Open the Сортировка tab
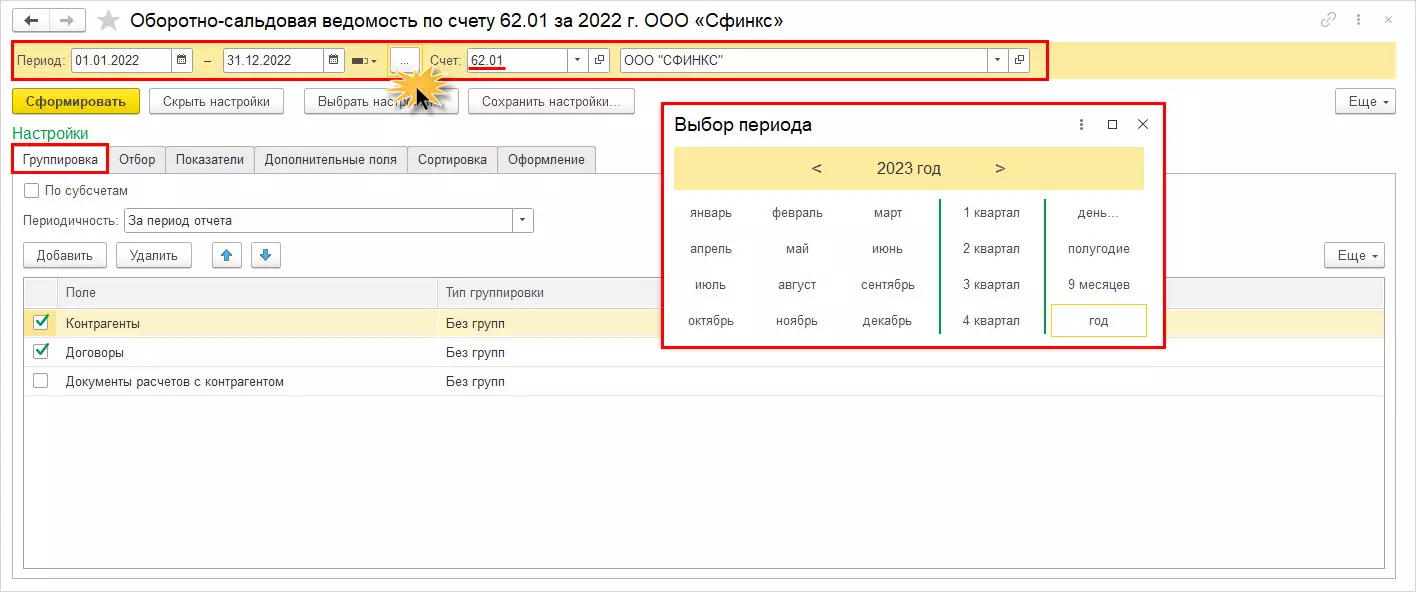 click(x=452, y=159)
